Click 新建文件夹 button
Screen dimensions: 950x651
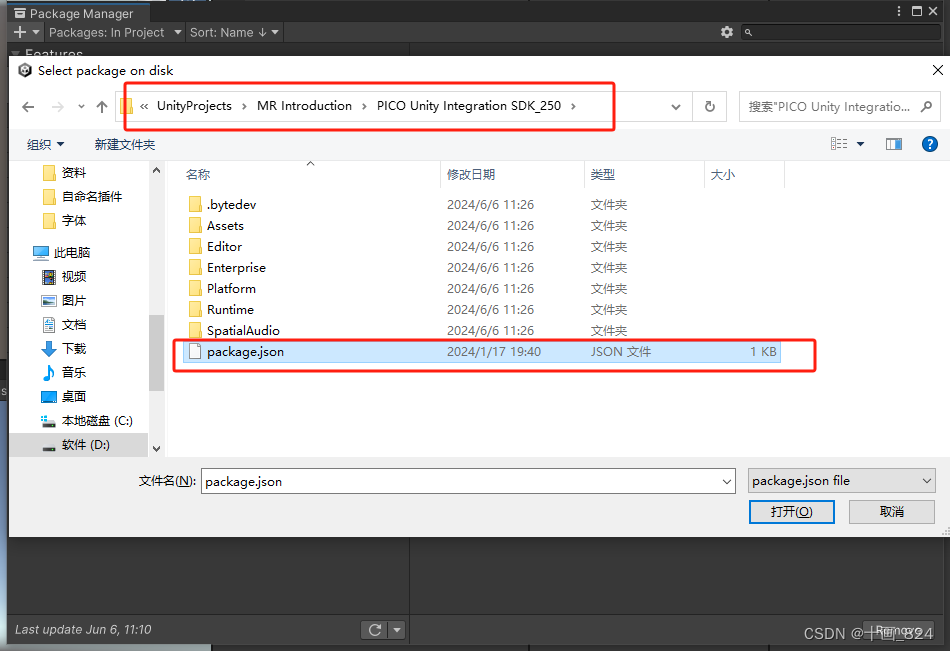(x=125, y=144)
